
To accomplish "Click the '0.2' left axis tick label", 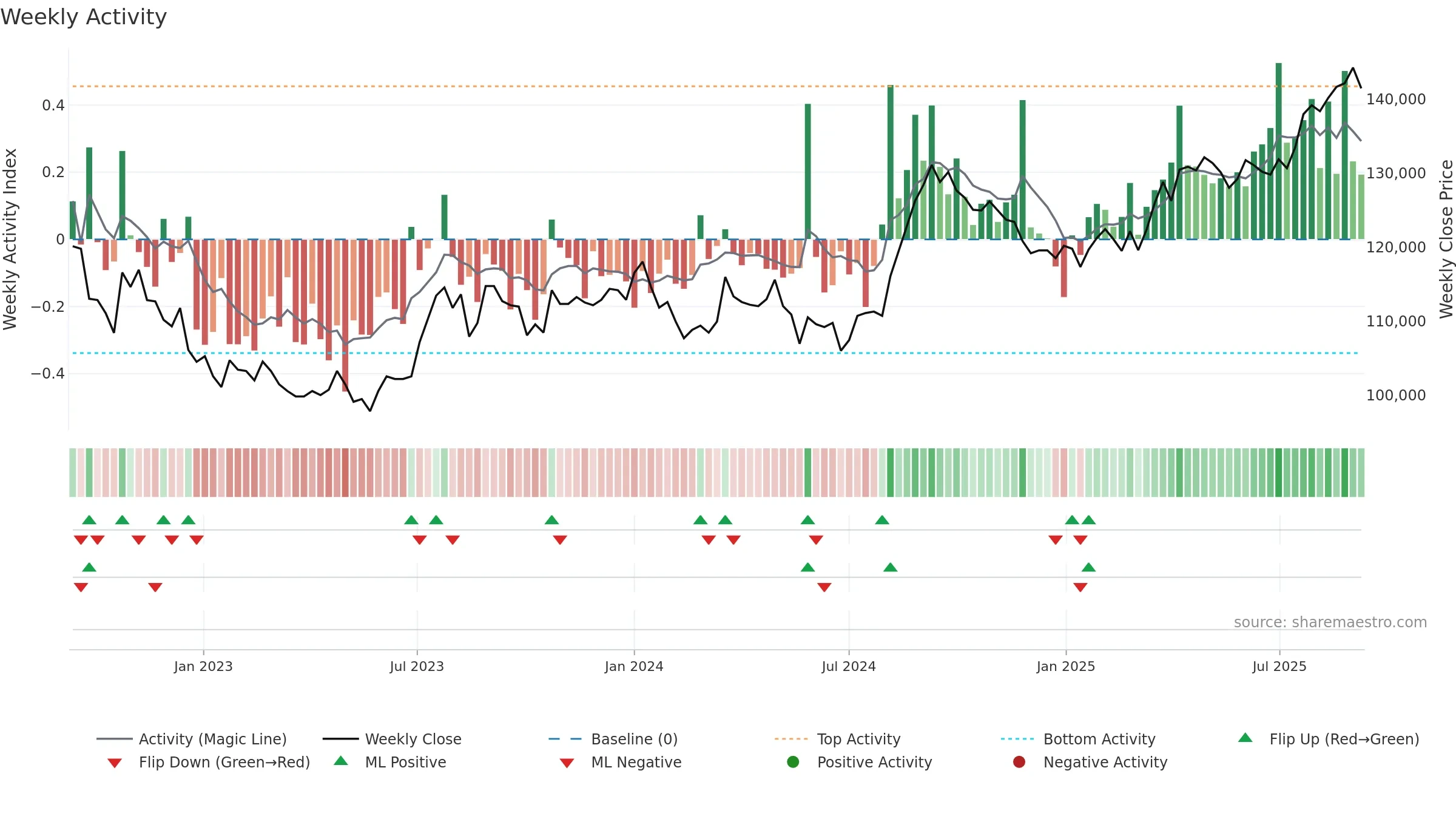I will (53, 172).
